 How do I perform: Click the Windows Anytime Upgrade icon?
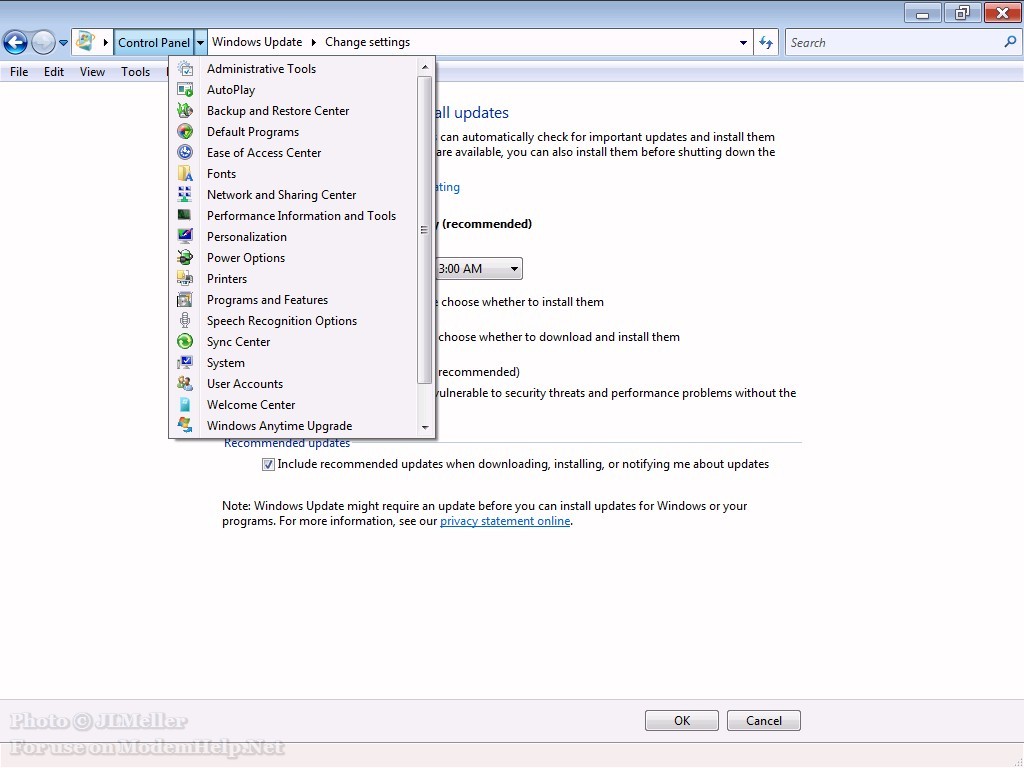(x=185, y=425)
